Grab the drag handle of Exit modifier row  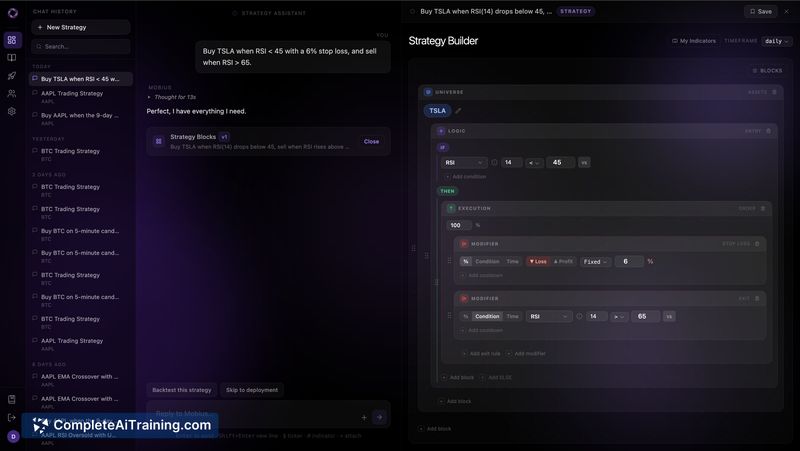coord(449,316)
